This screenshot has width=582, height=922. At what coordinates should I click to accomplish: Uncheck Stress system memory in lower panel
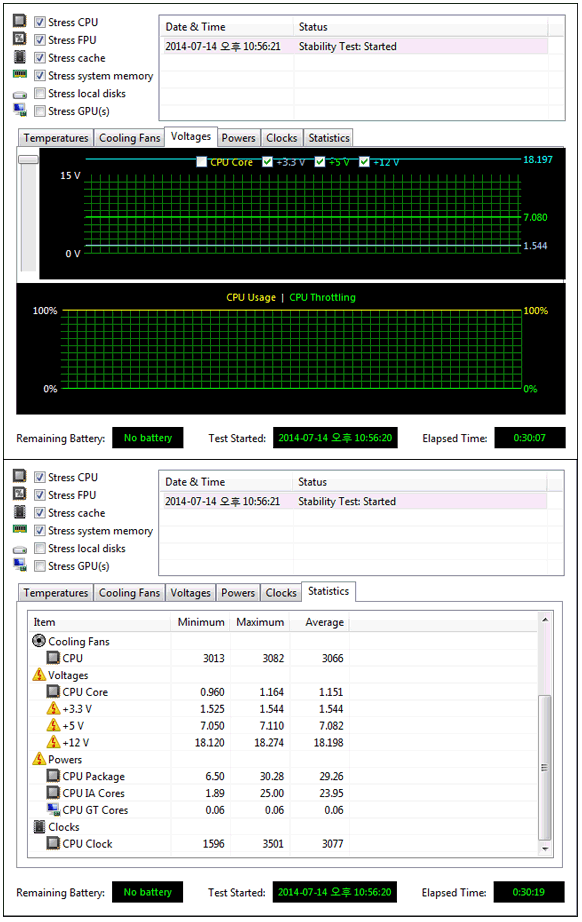click(40, 530)
